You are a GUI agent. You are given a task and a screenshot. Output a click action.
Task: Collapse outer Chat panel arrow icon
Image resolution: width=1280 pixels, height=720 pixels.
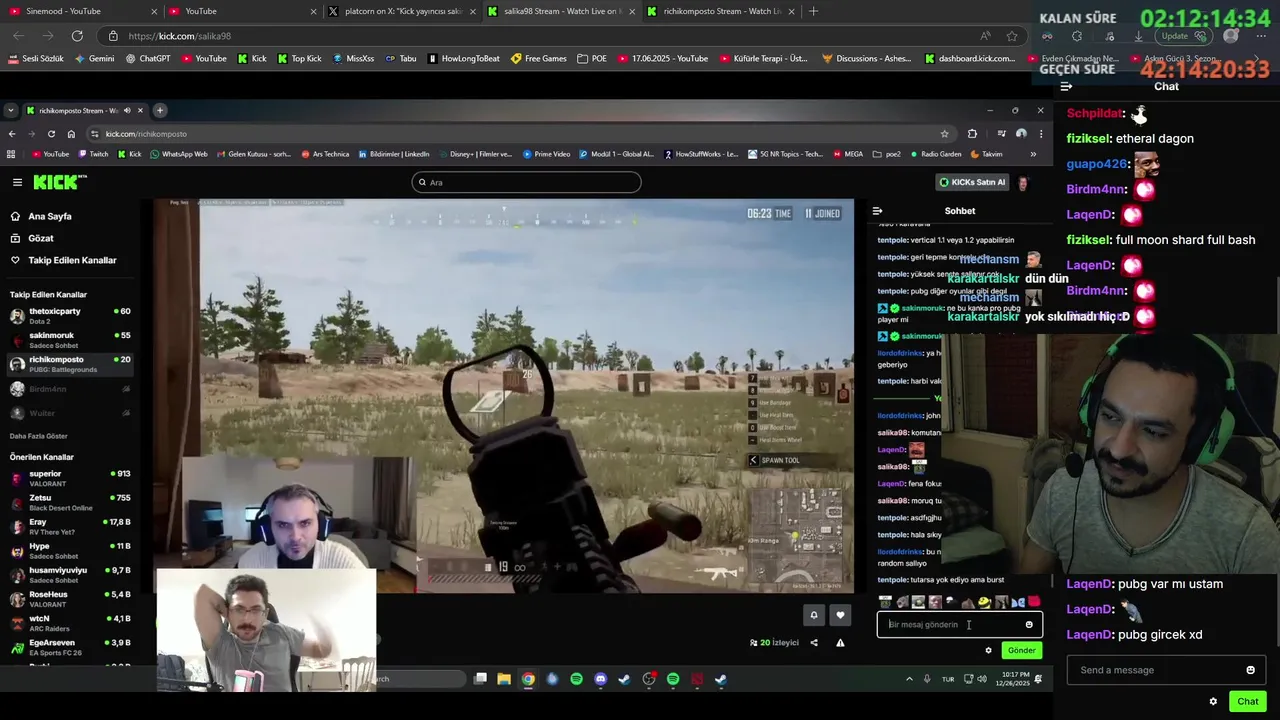1066,86
